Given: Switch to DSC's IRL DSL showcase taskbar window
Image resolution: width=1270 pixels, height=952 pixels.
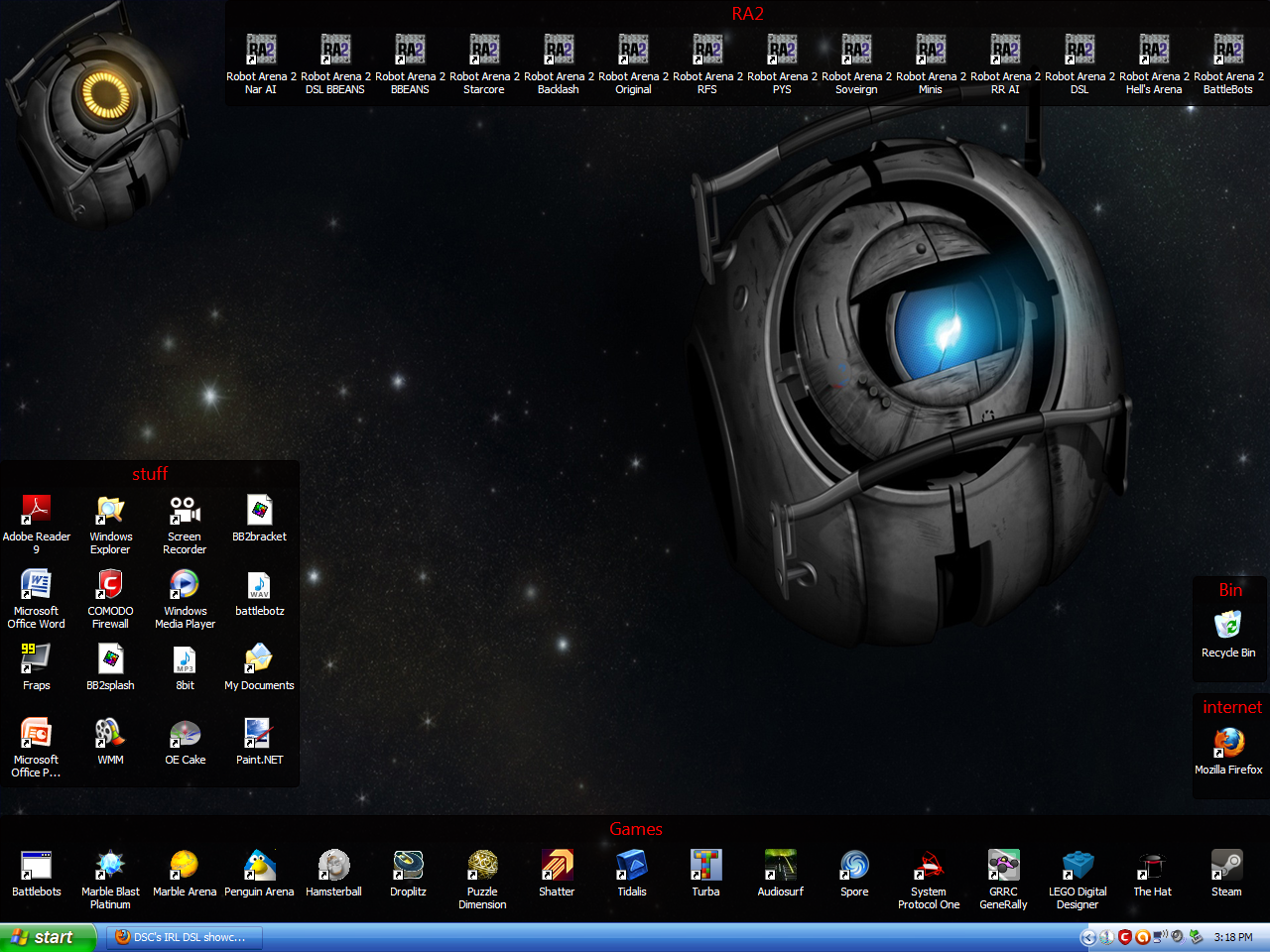Looking at the screenshot, I should (x=185, y=937).
